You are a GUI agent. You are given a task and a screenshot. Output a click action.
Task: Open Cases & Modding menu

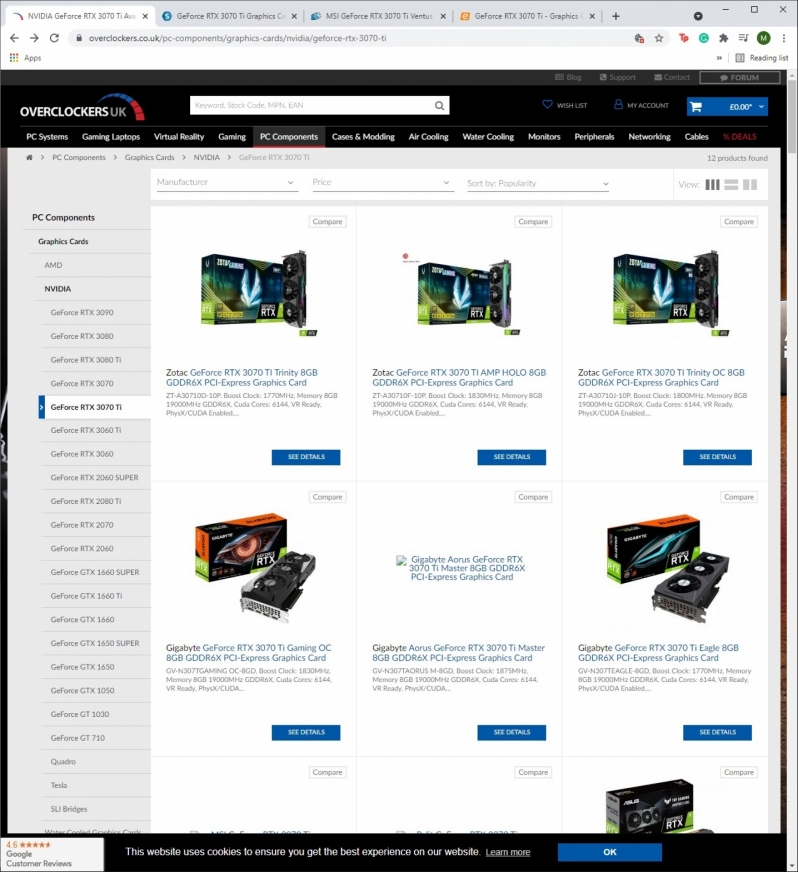pyautogui.click(x=363, y=137)
